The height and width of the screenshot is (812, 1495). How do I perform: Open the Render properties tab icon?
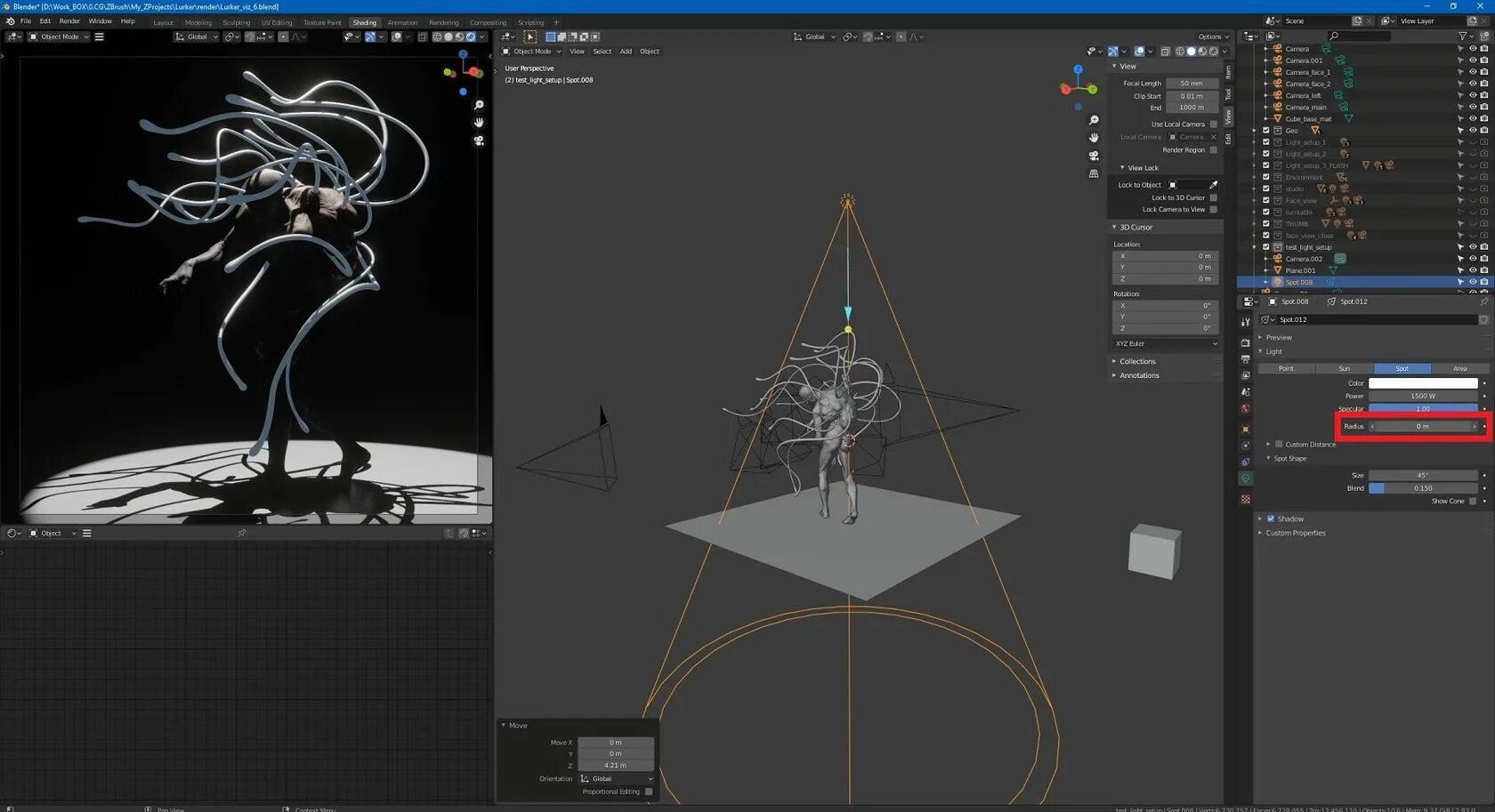point(1245,342)
